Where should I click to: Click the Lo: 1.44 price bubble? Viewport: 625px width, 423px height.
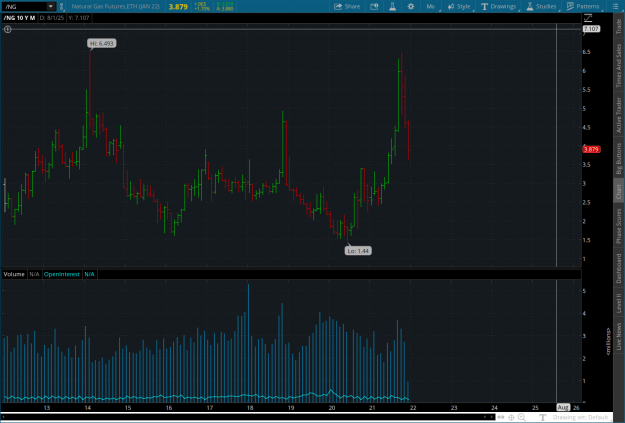coord(358,251)
